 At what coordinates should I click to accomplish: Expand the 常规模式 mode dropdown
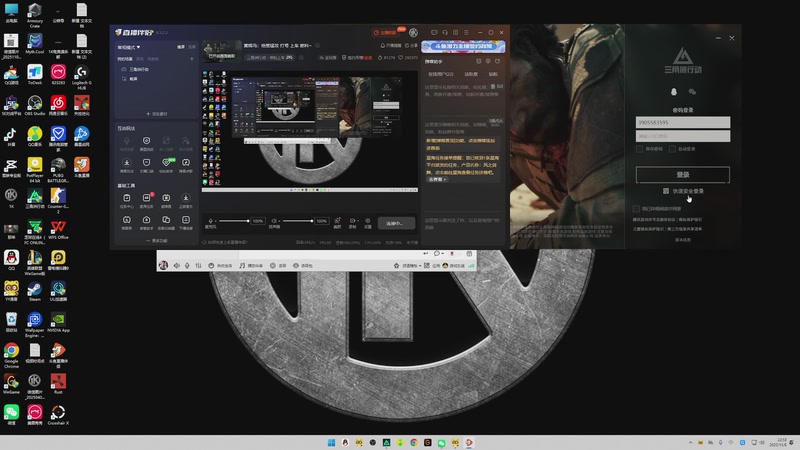(129, 47)
